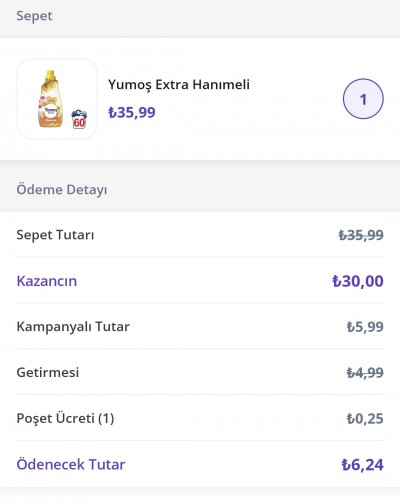Viewport: 400px width, 501px height.
Task: Tap the product price ₺35,99
Action: 132,112
